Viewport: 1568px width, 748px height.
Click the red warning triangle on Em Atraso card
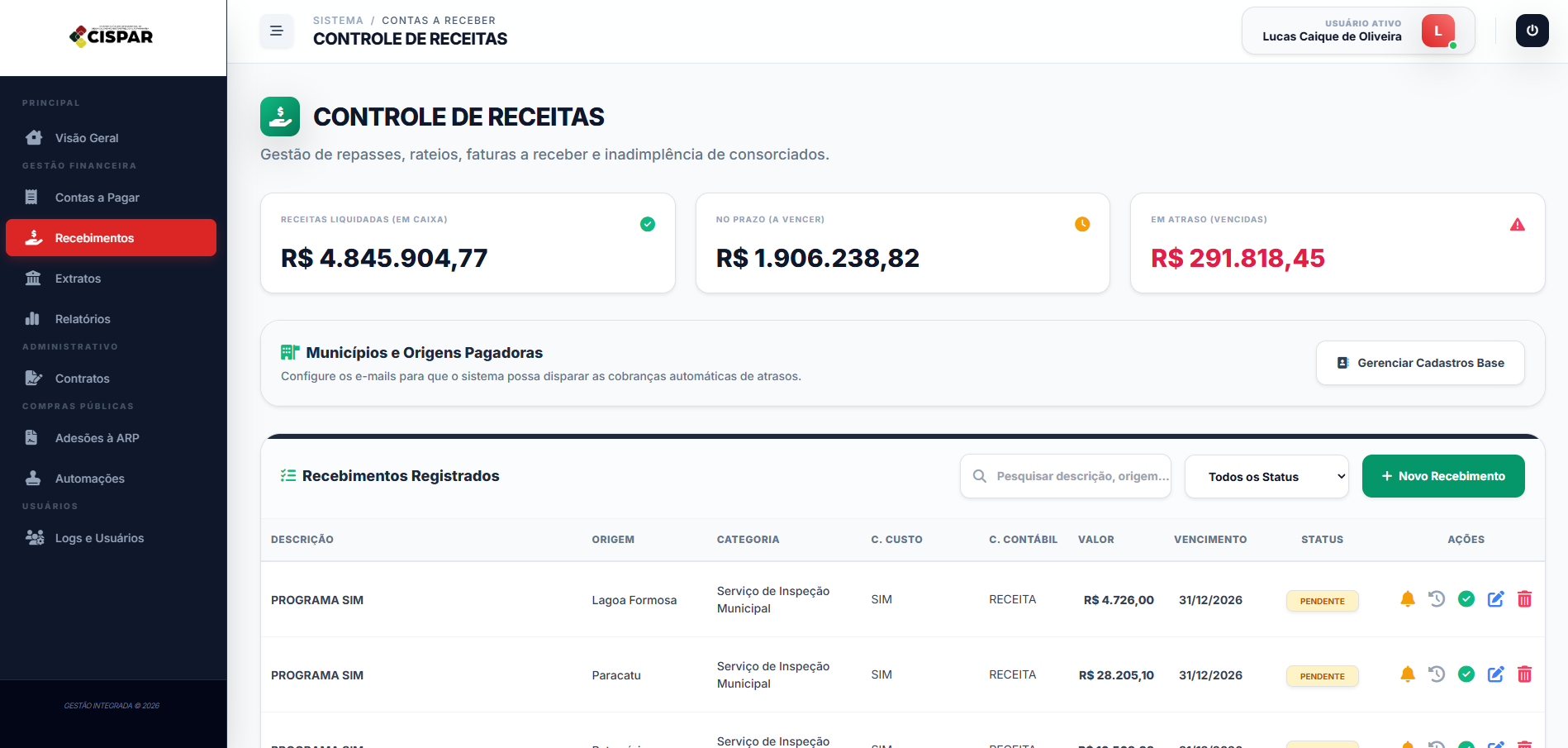click(1518, 224)
